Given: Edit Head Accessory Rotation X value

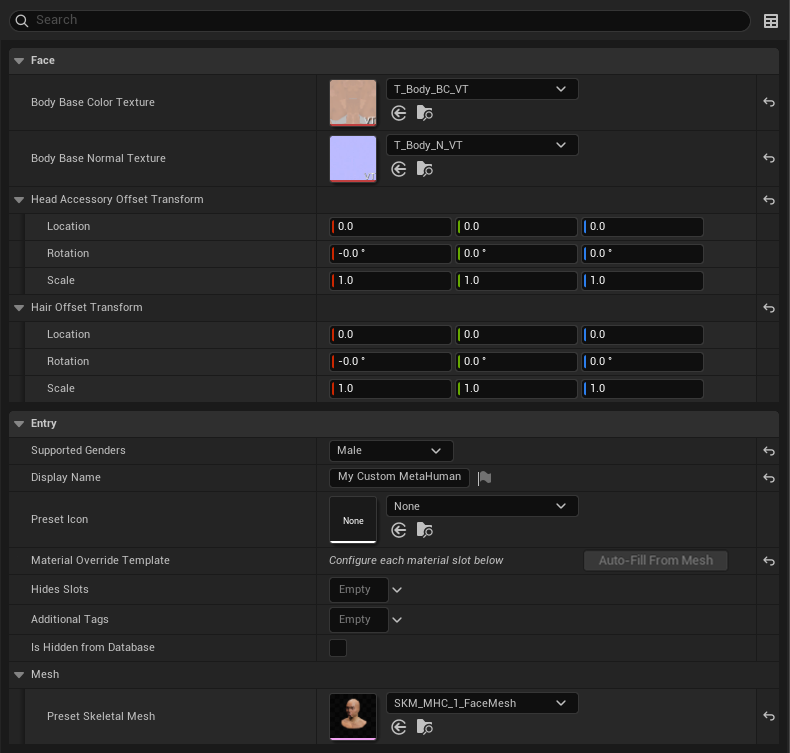Looking at the screenshot, I should 390,253.
